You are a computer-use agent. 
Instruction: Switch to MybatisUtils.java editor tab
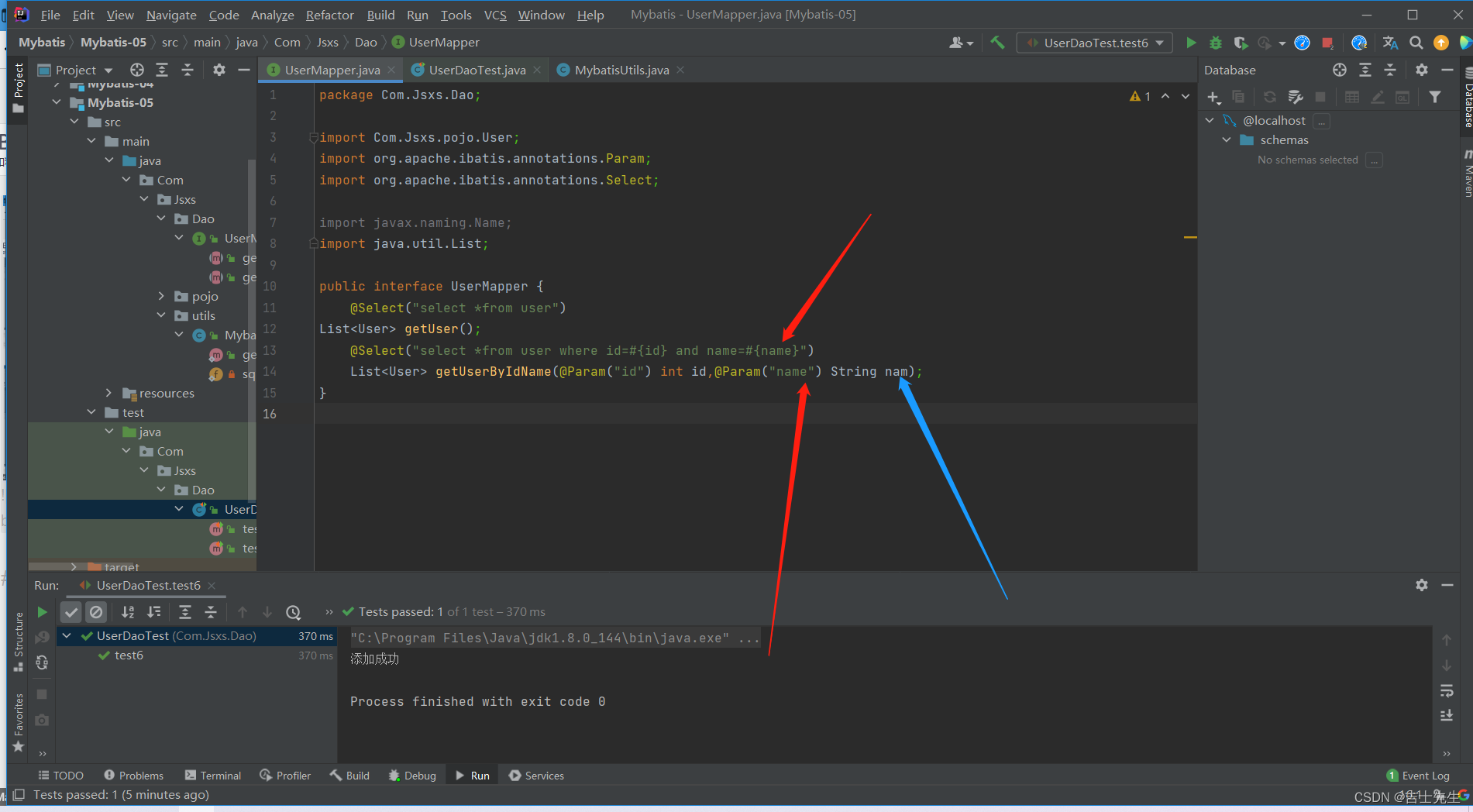(x=621, y=70)
